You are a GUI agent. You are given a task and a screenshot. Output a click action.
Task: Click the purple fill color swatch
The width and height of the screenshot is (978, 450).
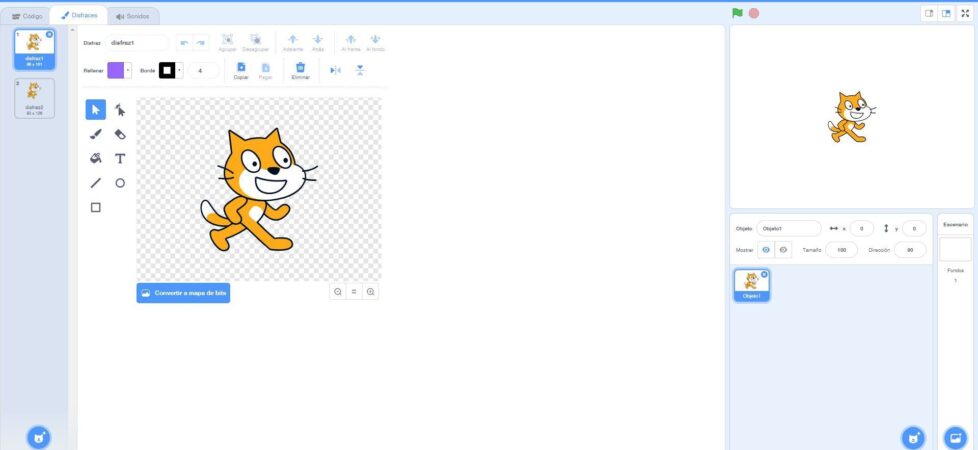coord(116,71)
